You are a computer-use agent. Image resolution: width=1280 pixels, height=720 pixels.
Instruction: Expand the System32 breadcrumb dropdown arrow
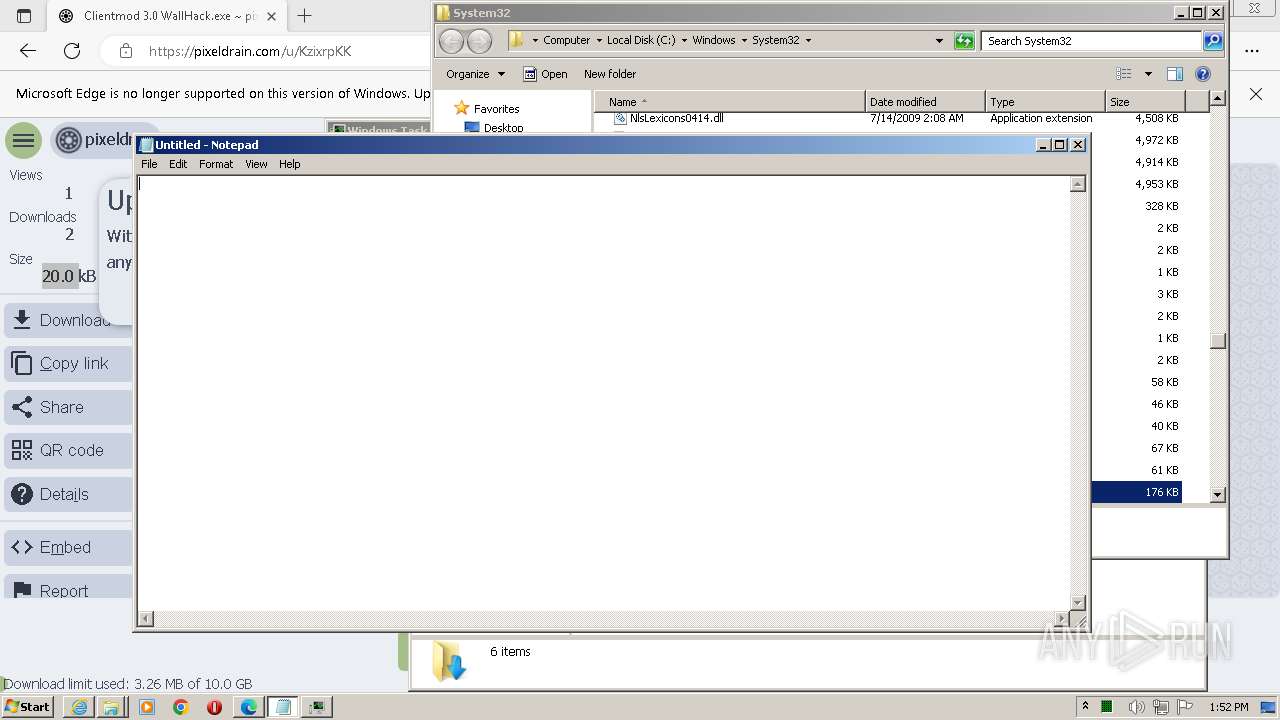[x=808, y=41]
